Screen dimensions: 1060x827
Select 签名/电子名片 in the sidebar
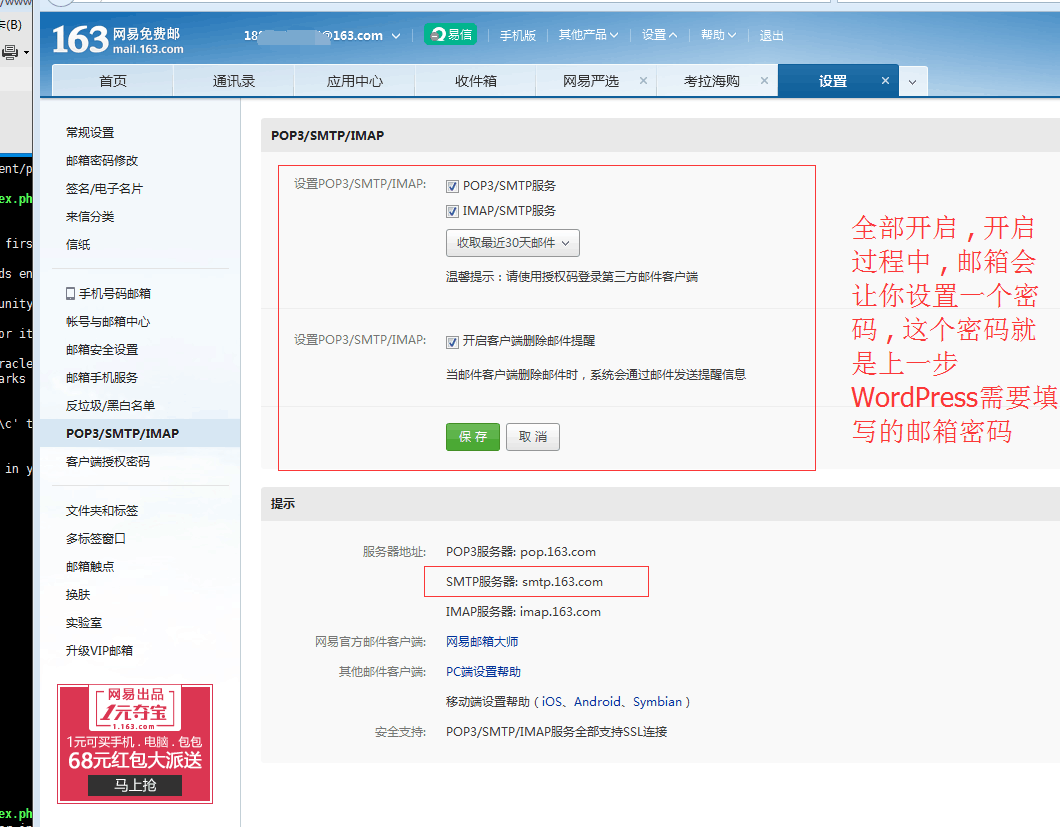pos(104,189)
